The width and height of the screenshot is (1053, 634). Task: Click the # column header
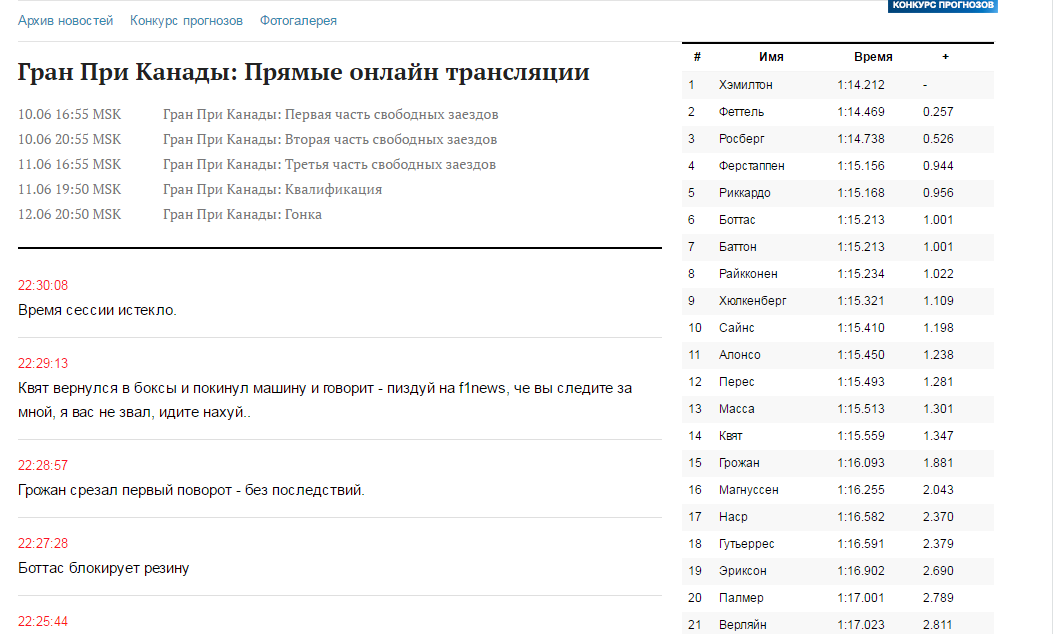(697, 57)
